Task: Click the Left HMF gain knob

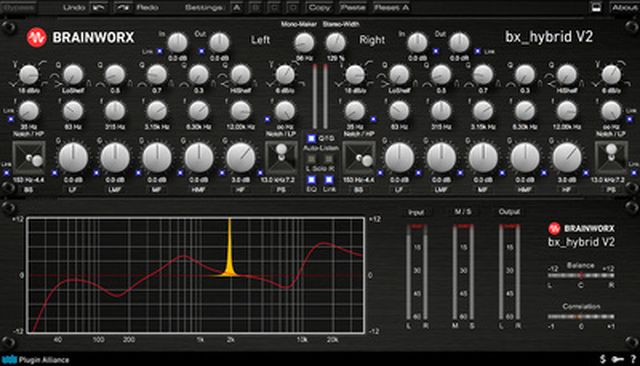Action: click(x=199, y=157)
